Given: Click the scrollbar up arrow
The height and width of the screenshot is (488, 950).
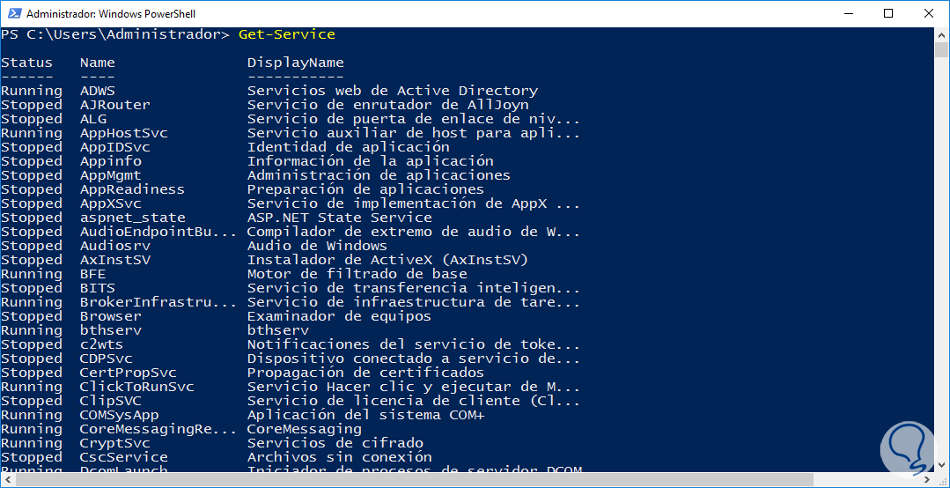Looking at the screenshot, I should (x=941, y=36).
